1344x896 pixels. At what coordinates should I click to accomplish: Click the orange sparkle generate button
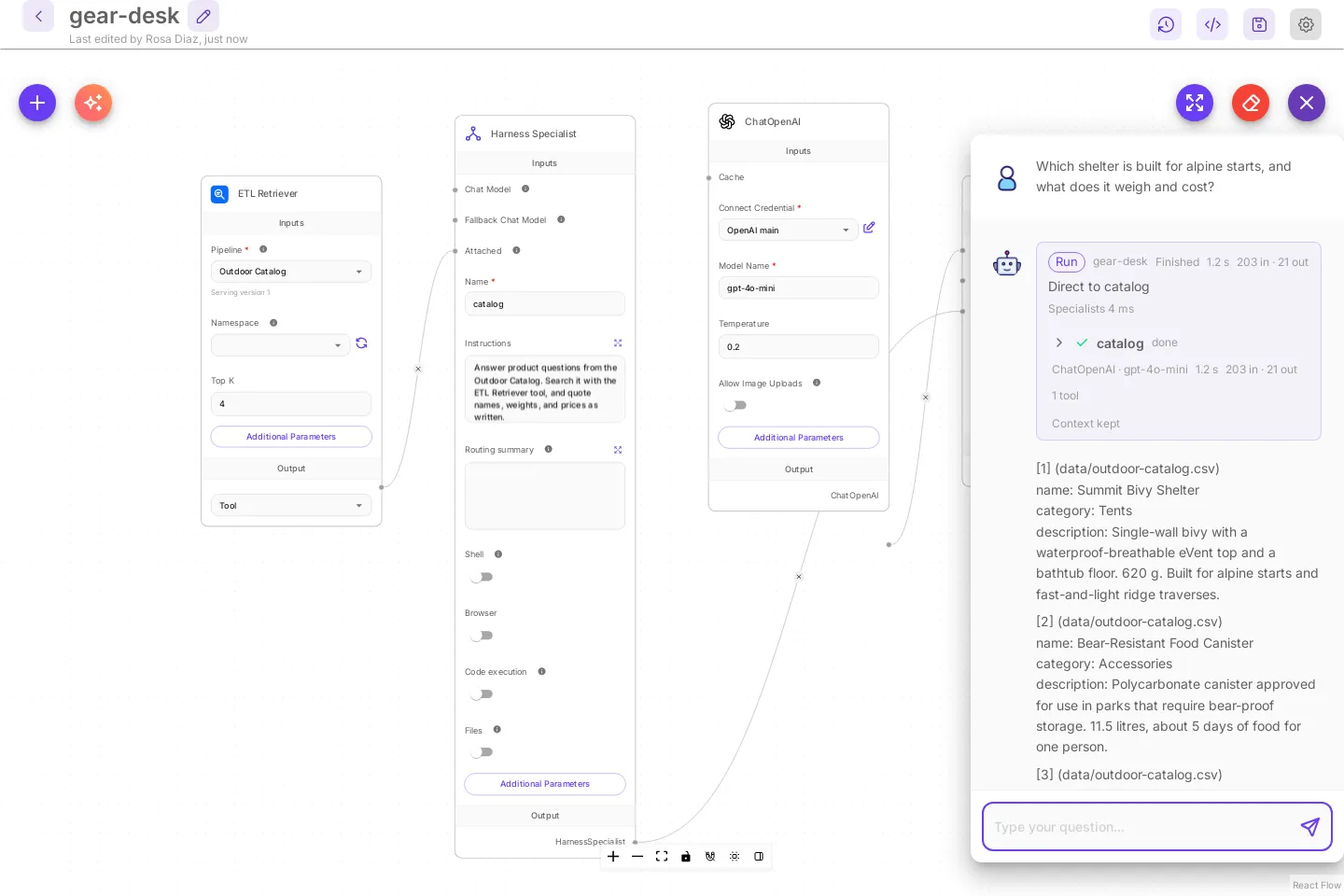pos(93,103)
